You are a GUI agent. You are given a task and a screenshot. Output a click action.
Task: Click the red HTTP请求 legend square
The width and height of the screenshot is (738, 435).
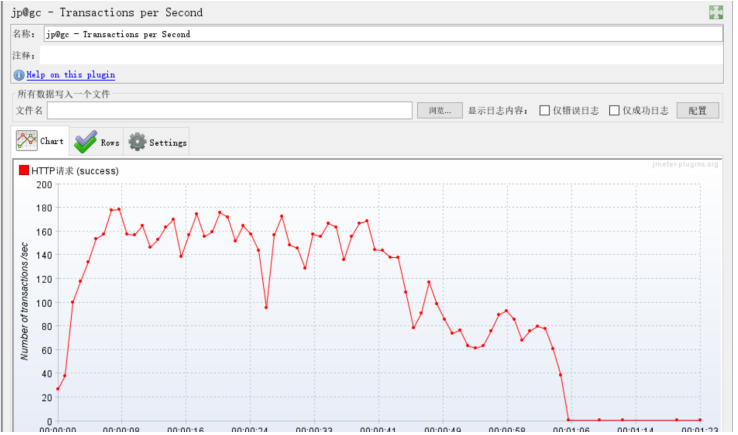[x=24, y=170]
